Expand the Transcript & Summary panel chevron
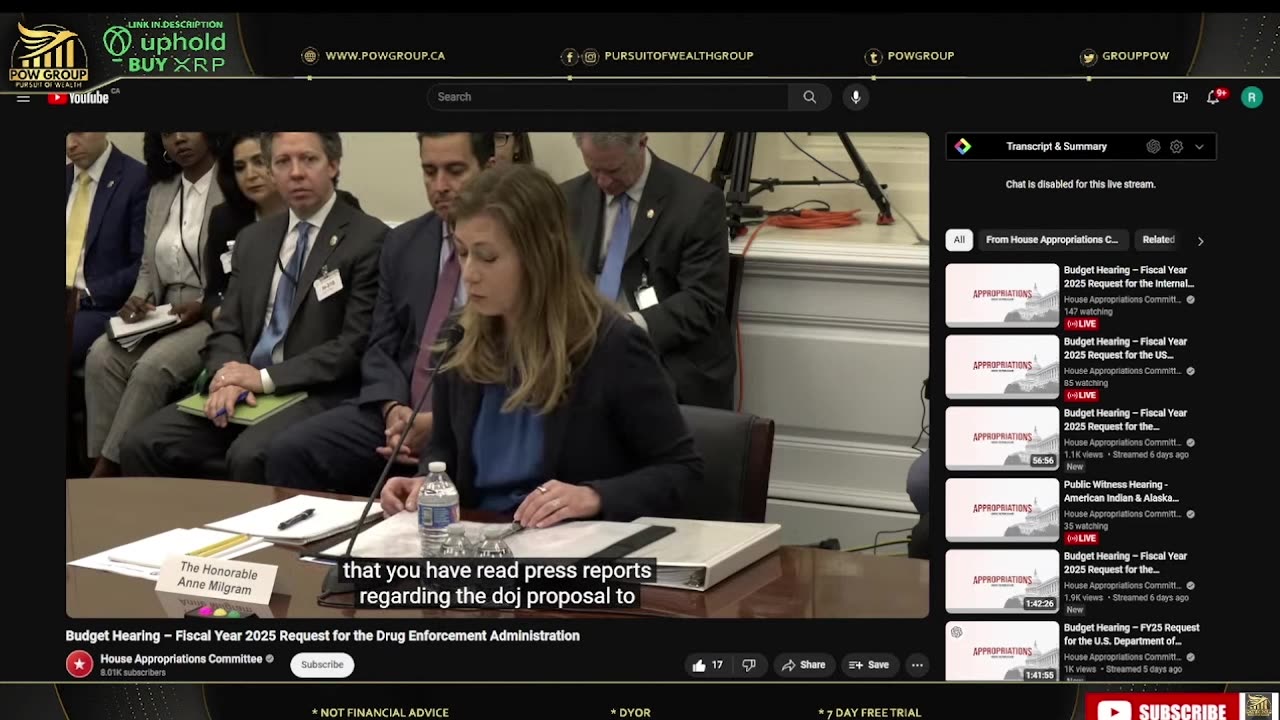This screenshot has height=720, width=1280. [x=1199, y=146]
